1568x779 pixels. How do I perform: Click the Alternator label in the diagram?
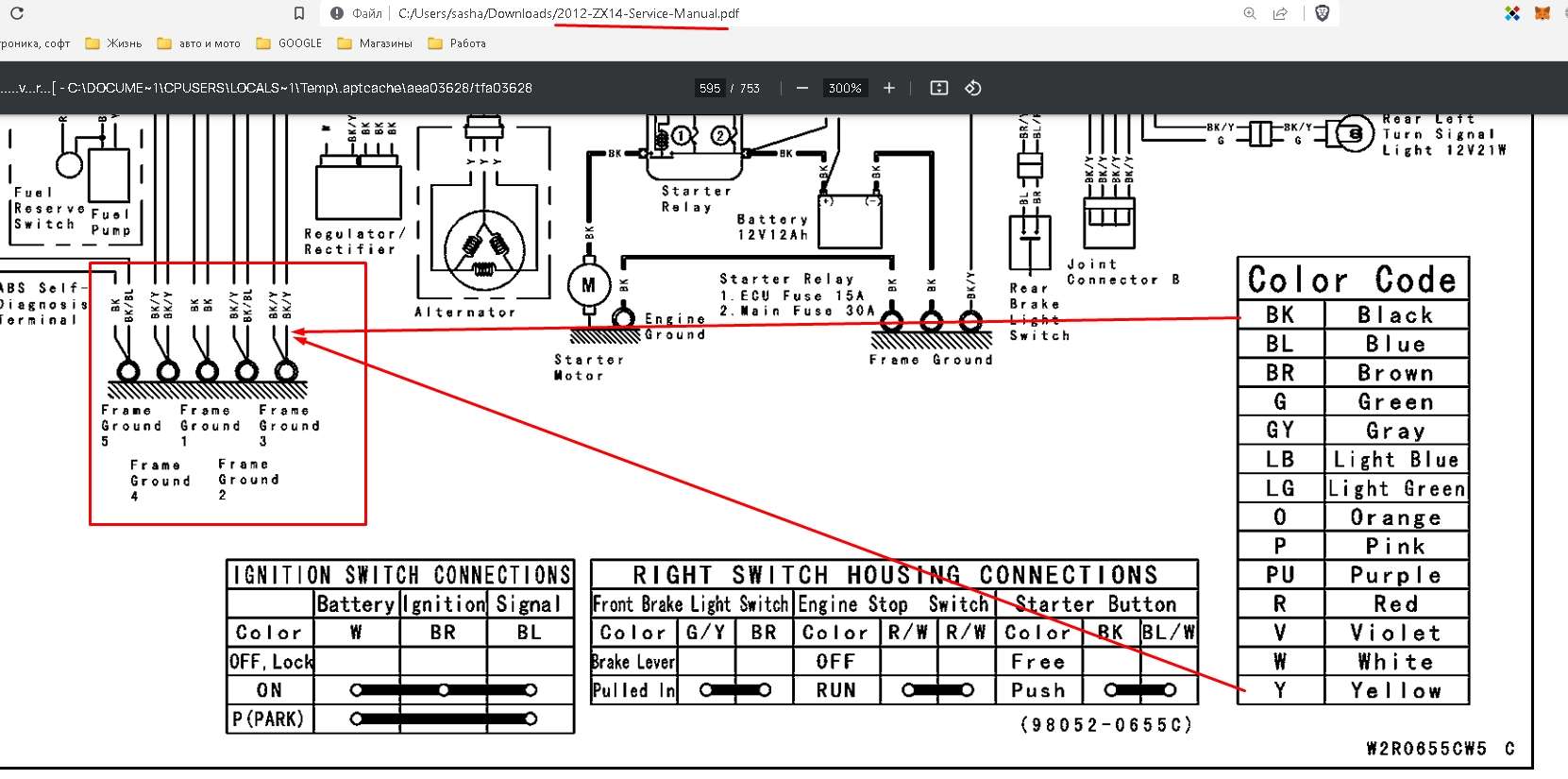pyautogui.click(x=465, y=313)
